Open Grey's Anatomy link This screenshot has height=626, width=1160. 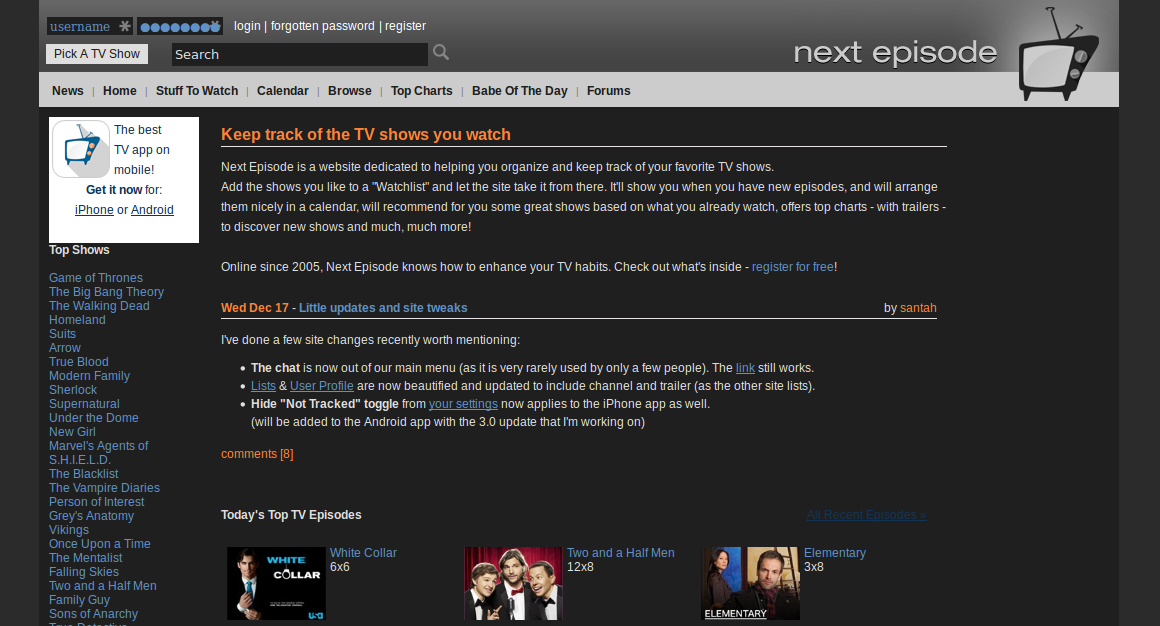tap(92, 517)
